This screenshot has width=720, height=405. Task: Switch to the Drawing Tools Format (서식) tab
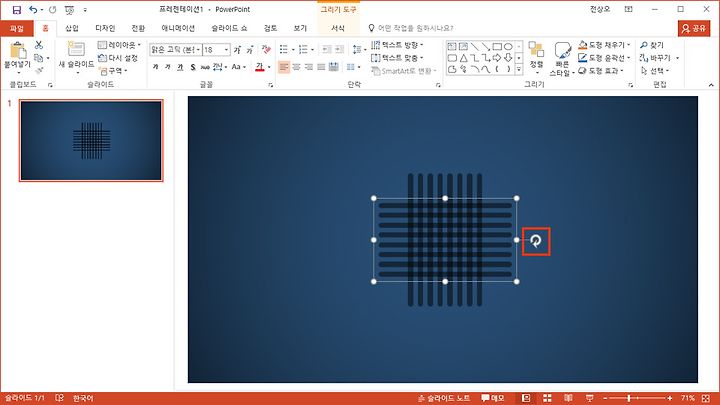click(338, 28)
